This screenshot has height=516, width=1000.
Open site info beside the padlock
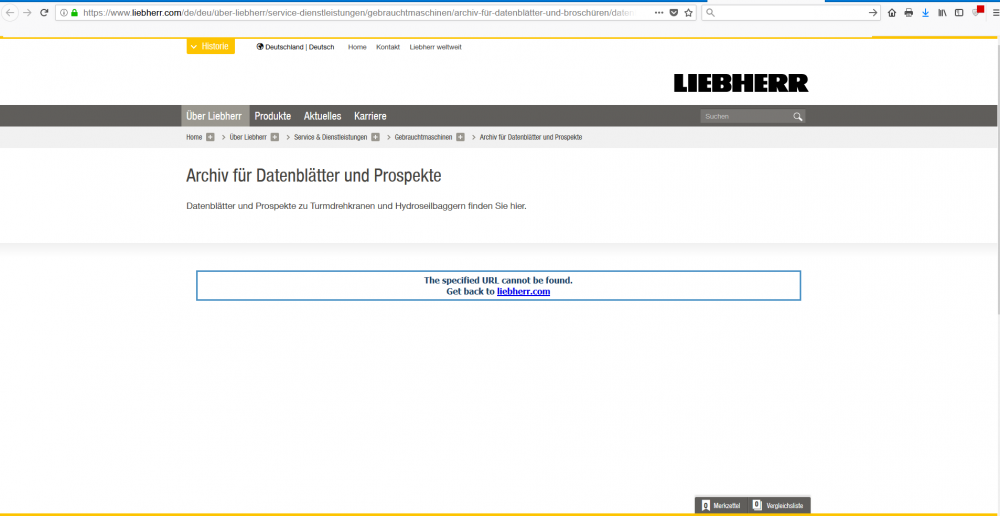pos(64,13)
